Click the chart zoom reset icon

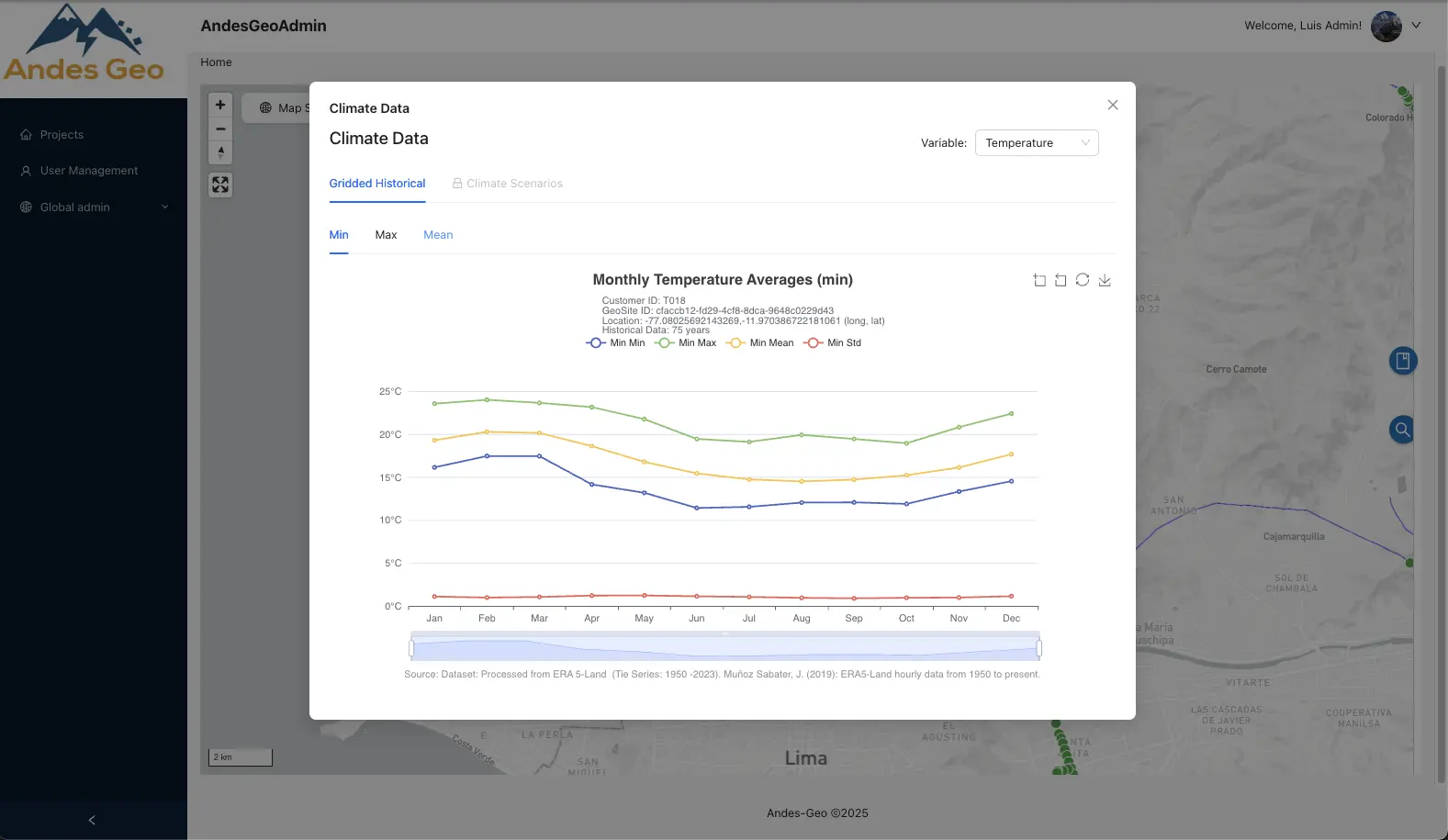click(1061, 280)
